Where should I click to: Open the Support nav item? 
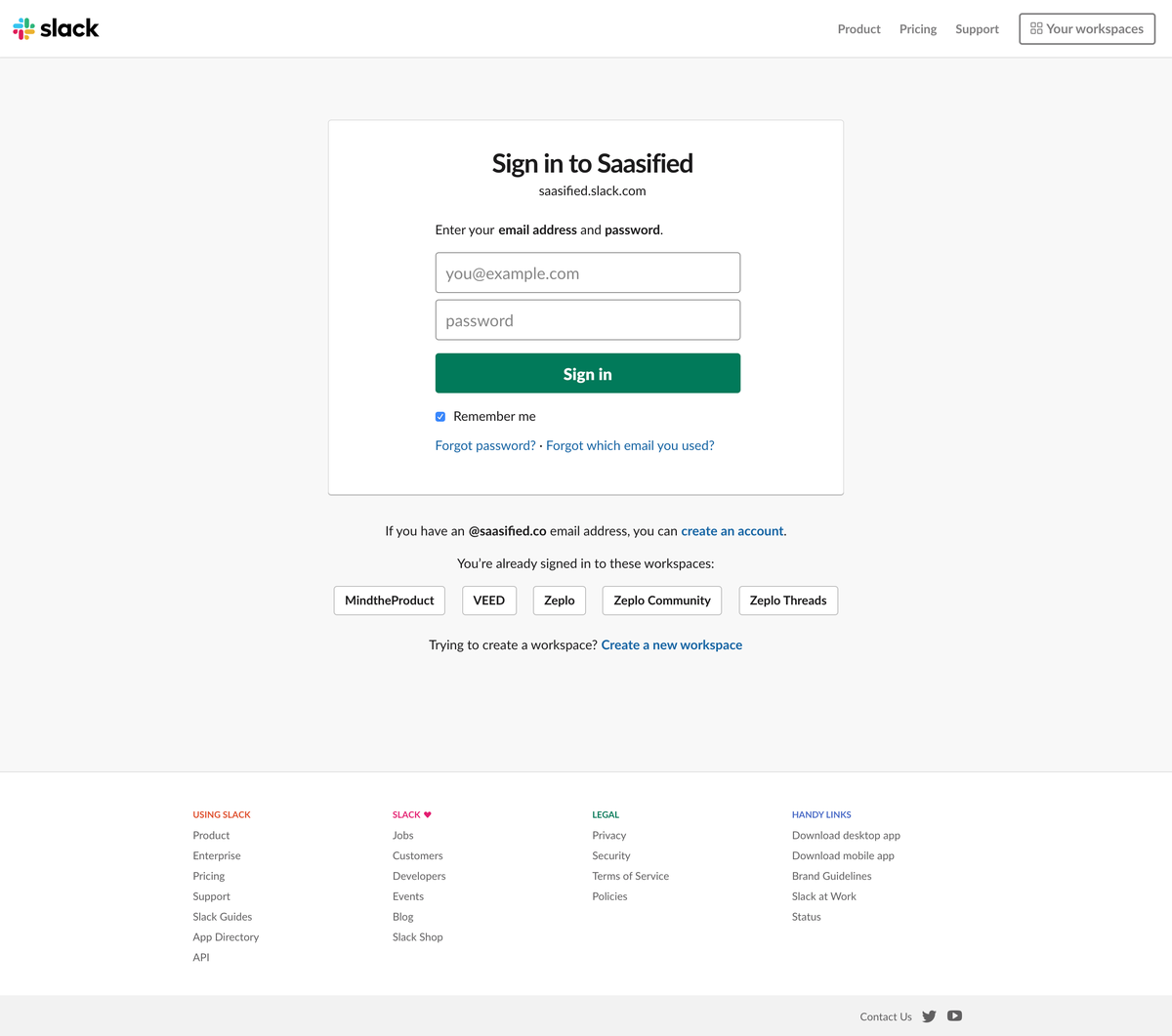(977, 29)
